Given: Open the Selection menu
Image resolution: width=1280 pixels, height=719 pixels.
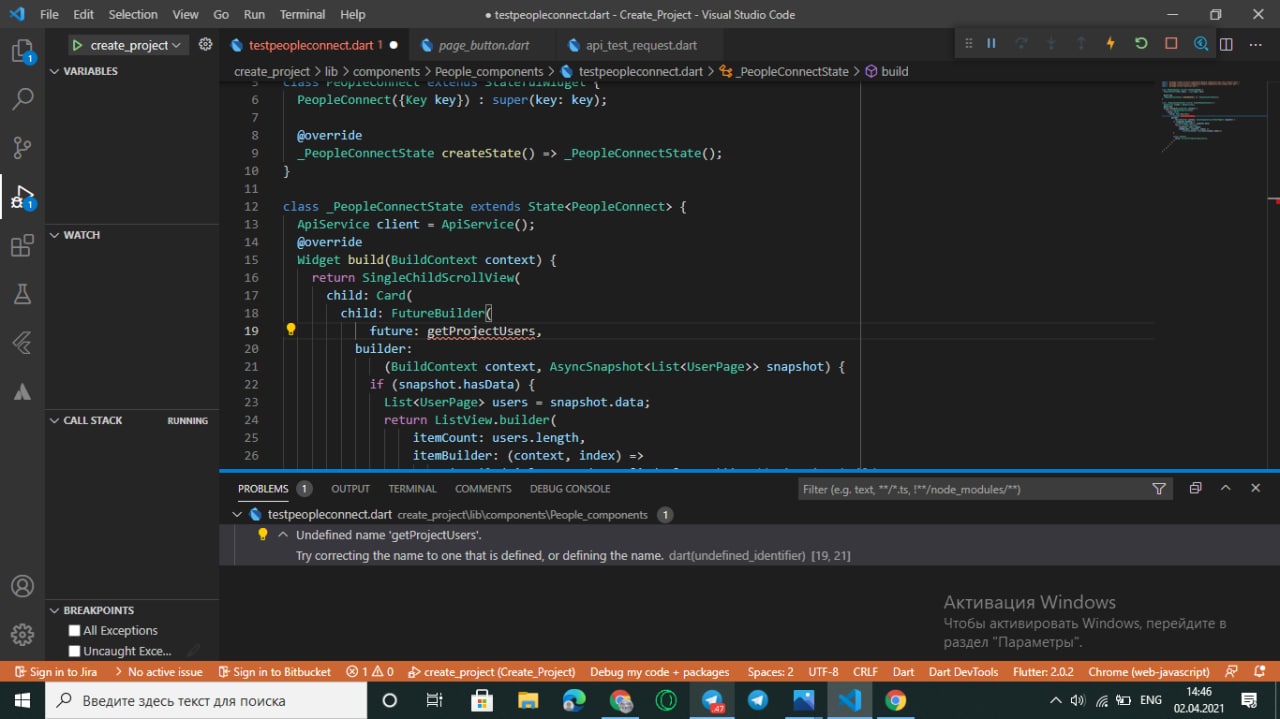Looking at the screenshot, I should pyautogui.click(x=133, y=15).
